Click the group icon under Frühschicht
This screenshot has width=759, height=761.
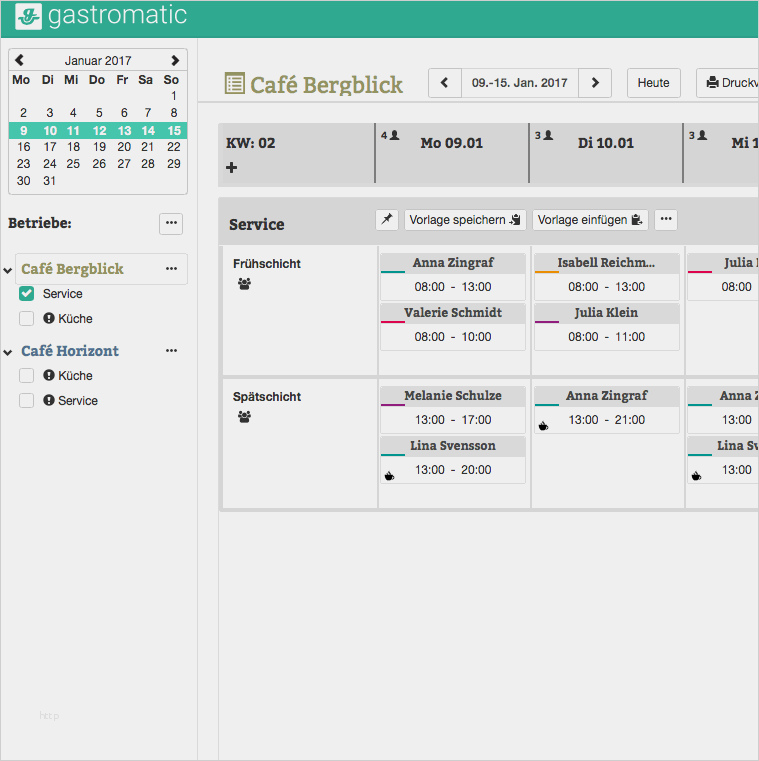tap(245, 284)
